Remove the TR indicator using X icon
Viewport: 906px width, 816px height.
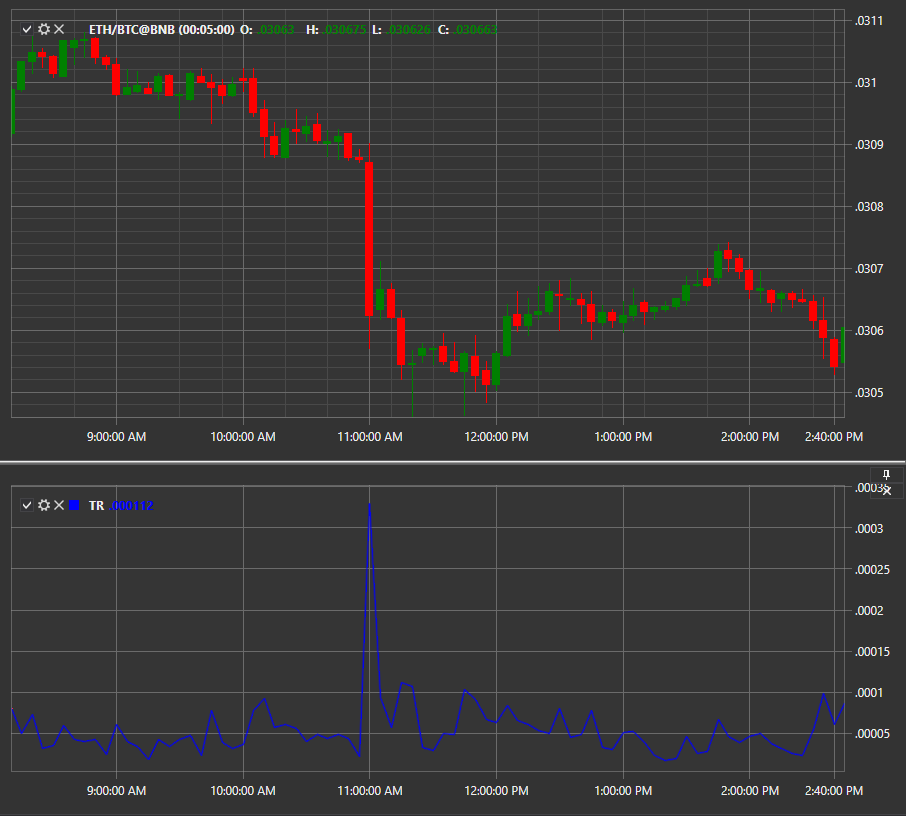(x=59, y=505)
